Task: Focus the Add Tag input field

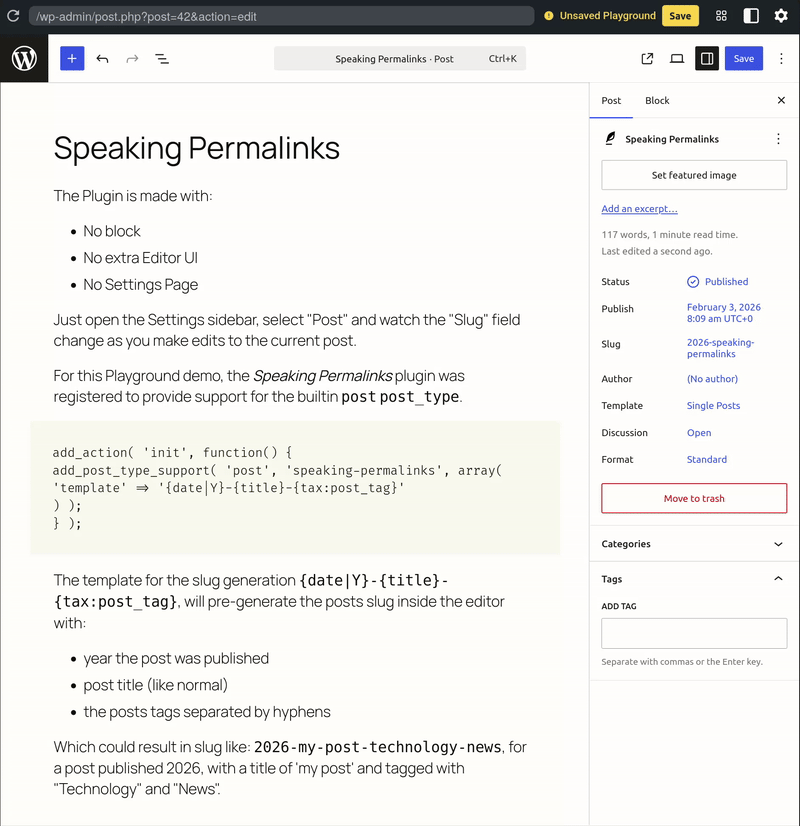Action: coord(694,633)
